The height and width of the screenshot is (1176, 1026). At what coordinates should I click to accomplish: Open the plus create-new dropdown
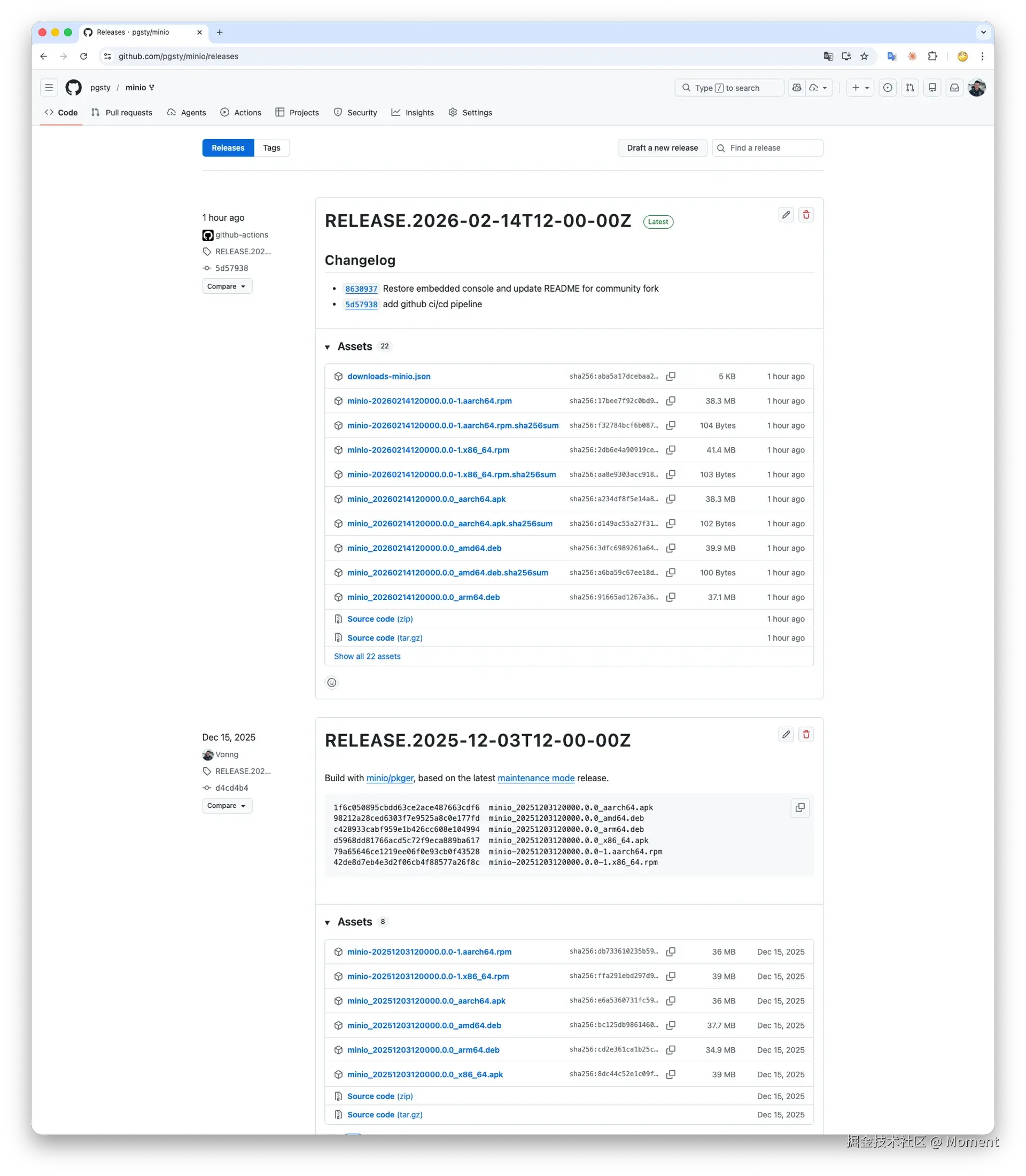[x=860, y=88]
